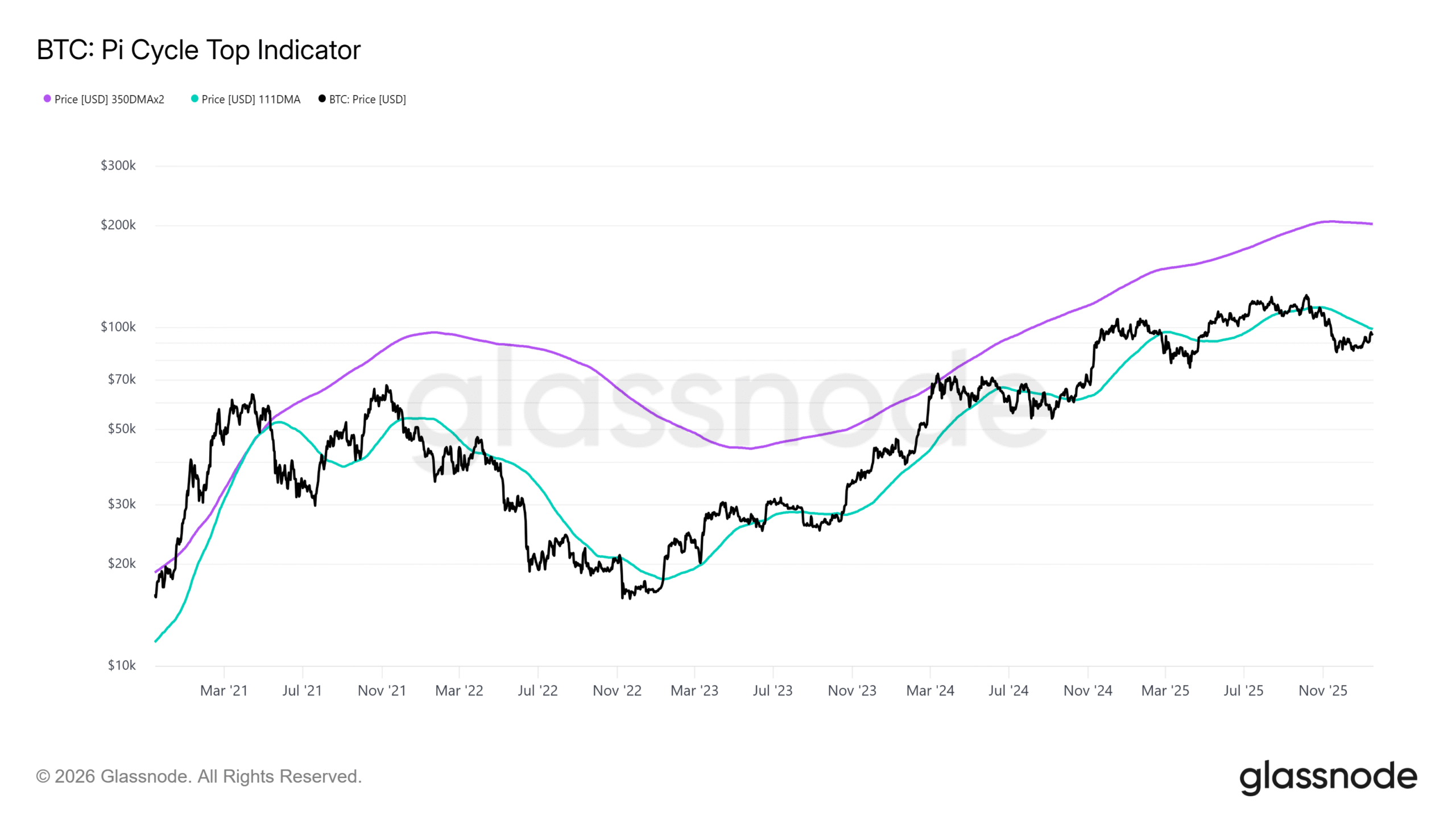The height and width of the screenshot is (819, 1456).
Task: Select the $300k y-axis label
Action: click(x=118, y=166)
